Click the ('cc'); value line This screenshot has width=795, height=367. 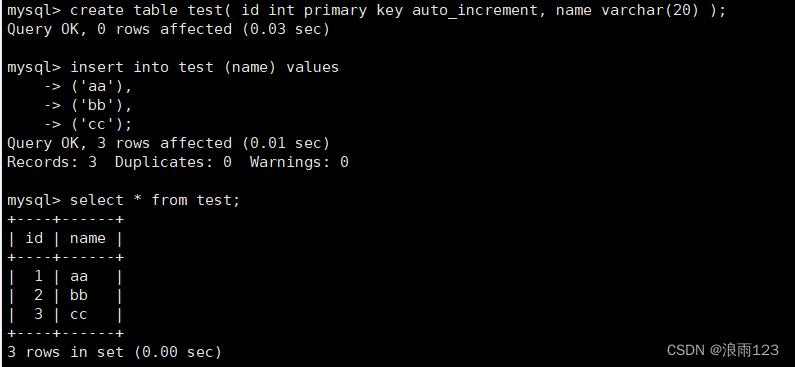point(88,124)
